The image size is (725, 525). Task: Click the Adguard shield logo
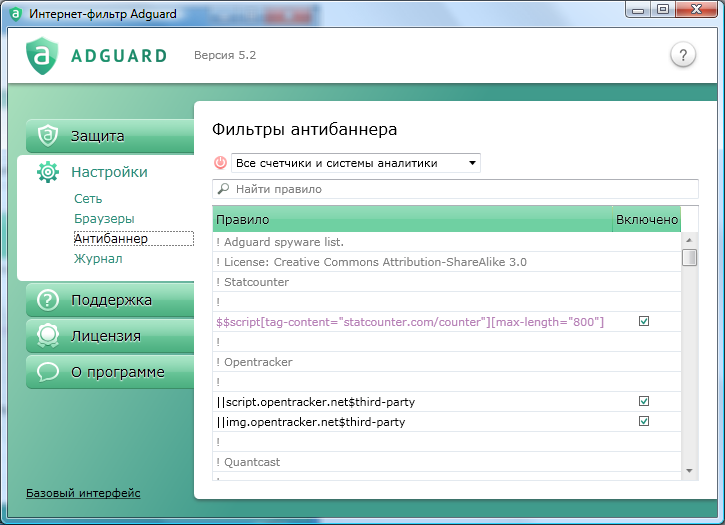pos(42,56)
